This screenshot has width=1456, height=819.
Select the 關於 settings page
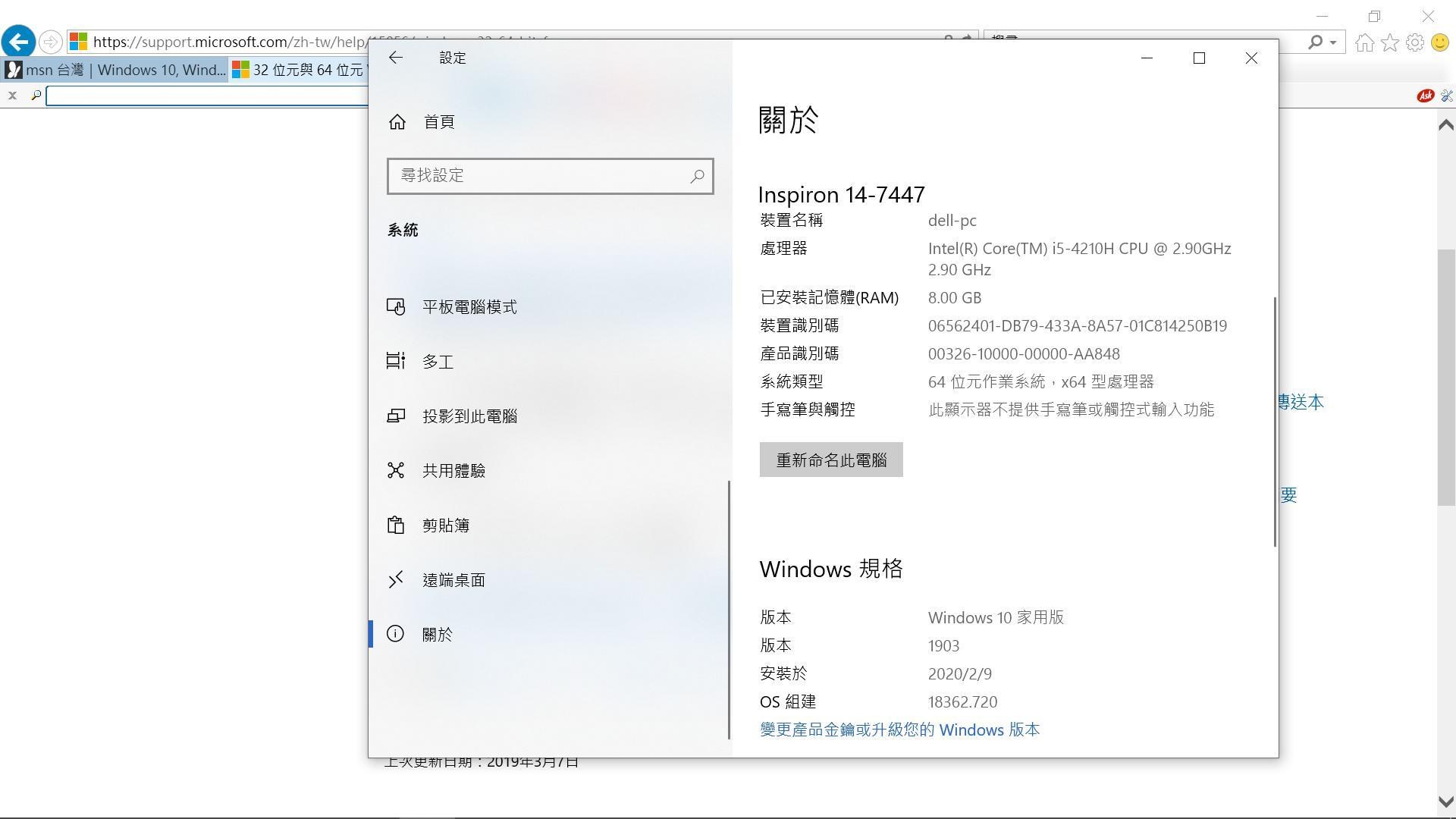click(x=438, y=635)
